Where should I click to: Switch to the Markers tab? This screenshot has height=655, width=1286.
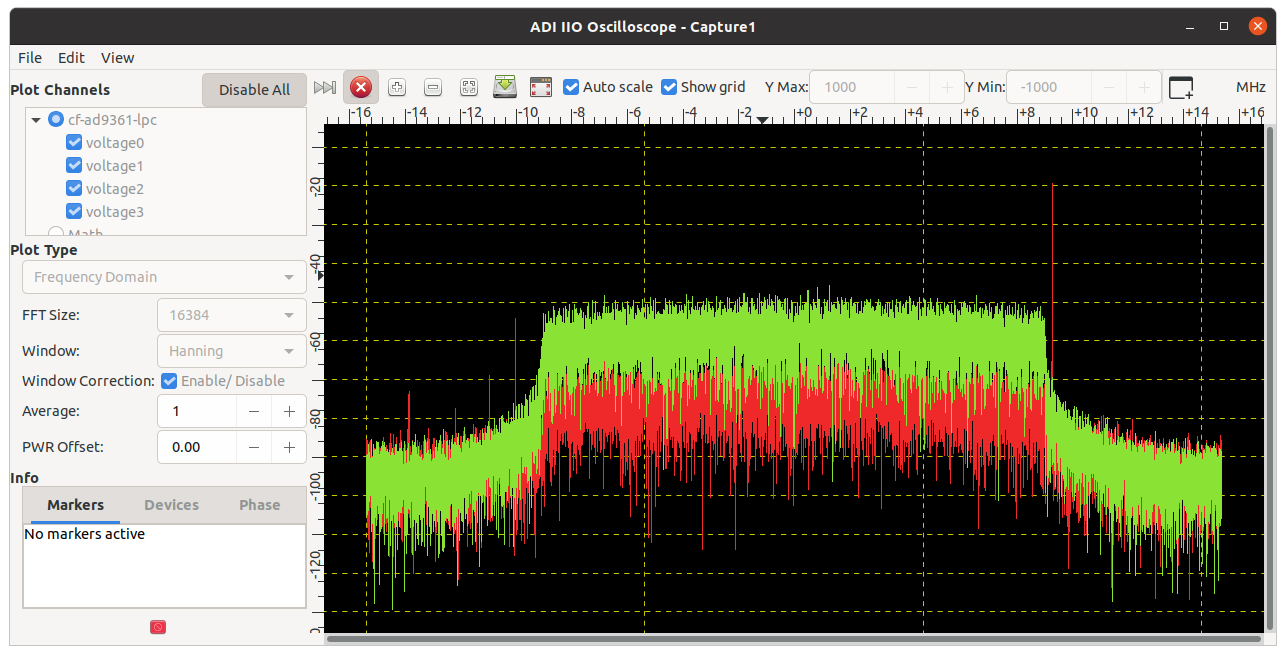pyautogui.click(x=76, y=505)
